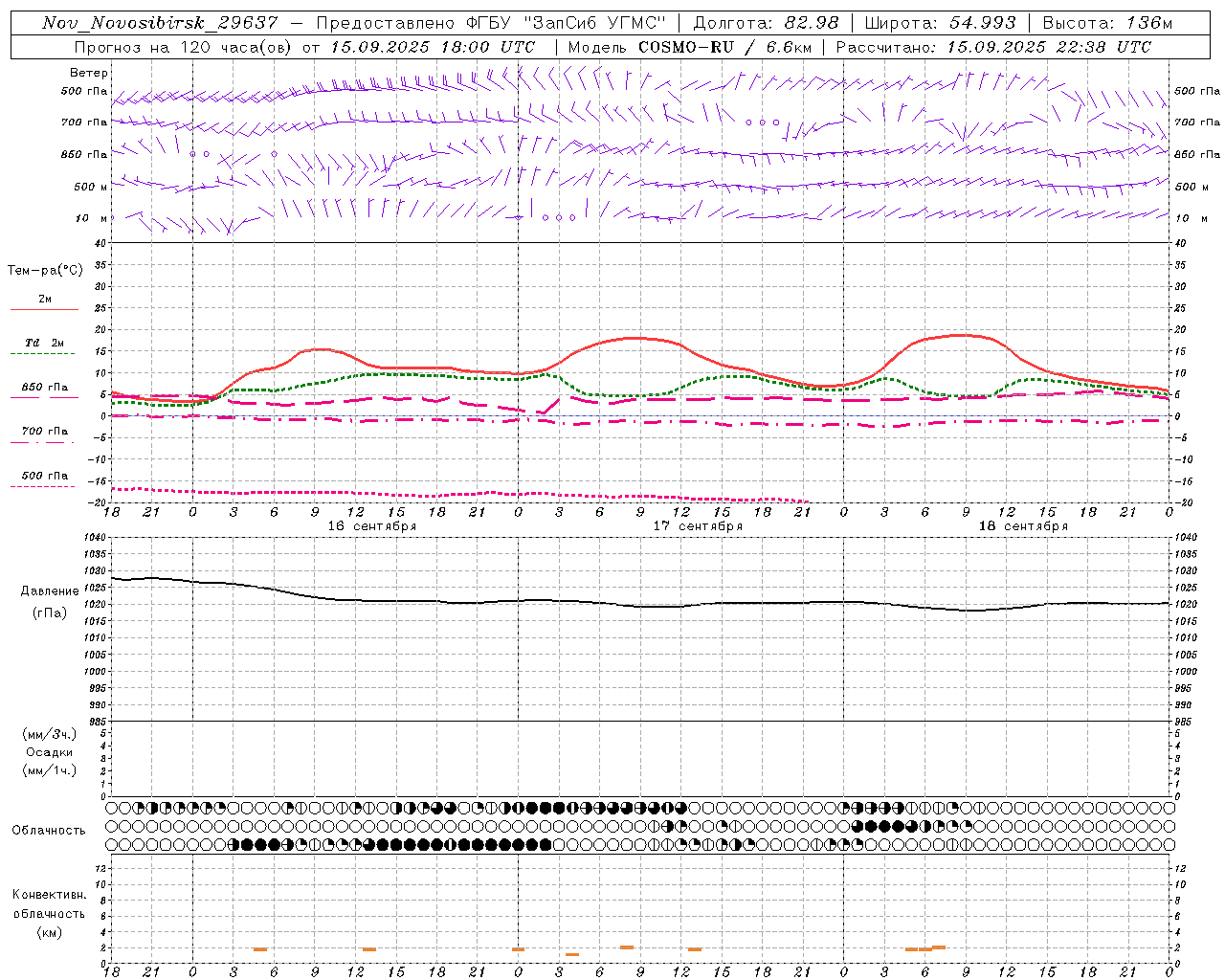This screenshot has width=1225, height=980.
Task: Click the (км) unit label under облачность
Action: pyautogui.click(x=49, y=932)
